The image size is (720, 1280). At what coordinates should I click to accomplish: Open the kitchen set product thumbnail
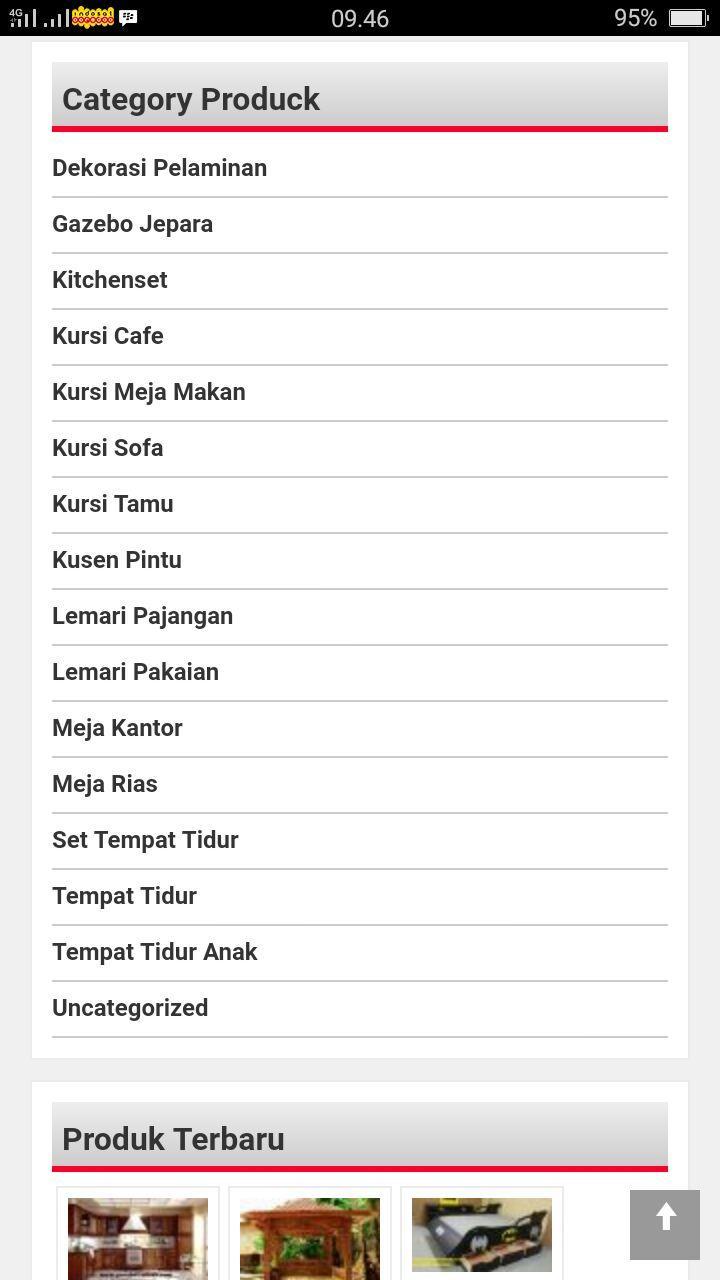pos(137,1238)
